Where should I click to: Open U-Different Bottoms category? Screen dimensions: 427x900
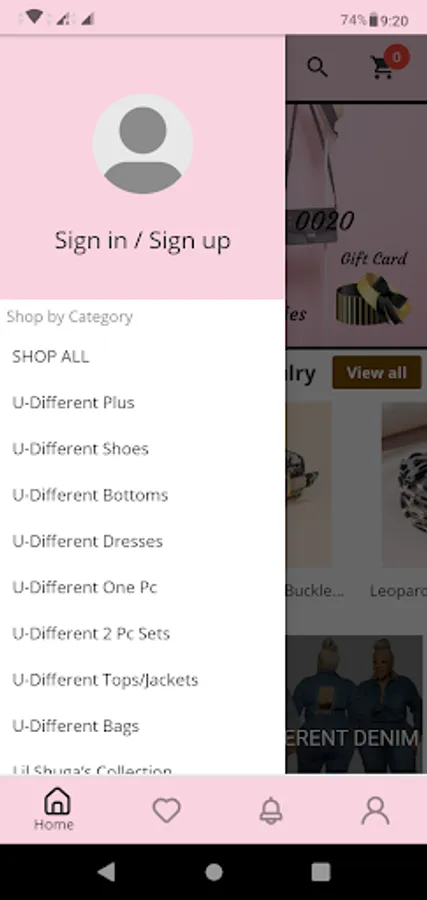click(142, 495)
